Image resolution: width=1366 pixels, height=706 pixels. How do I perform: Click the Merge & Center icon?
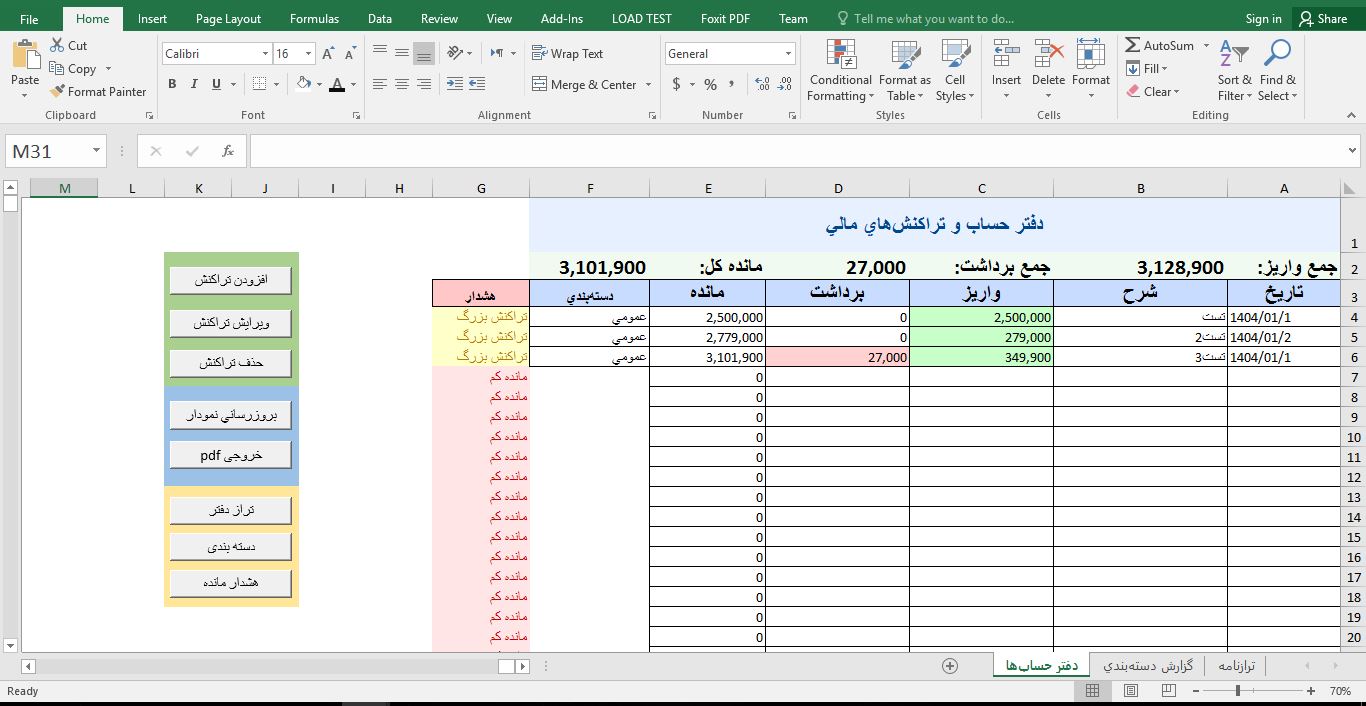(540, 85)
